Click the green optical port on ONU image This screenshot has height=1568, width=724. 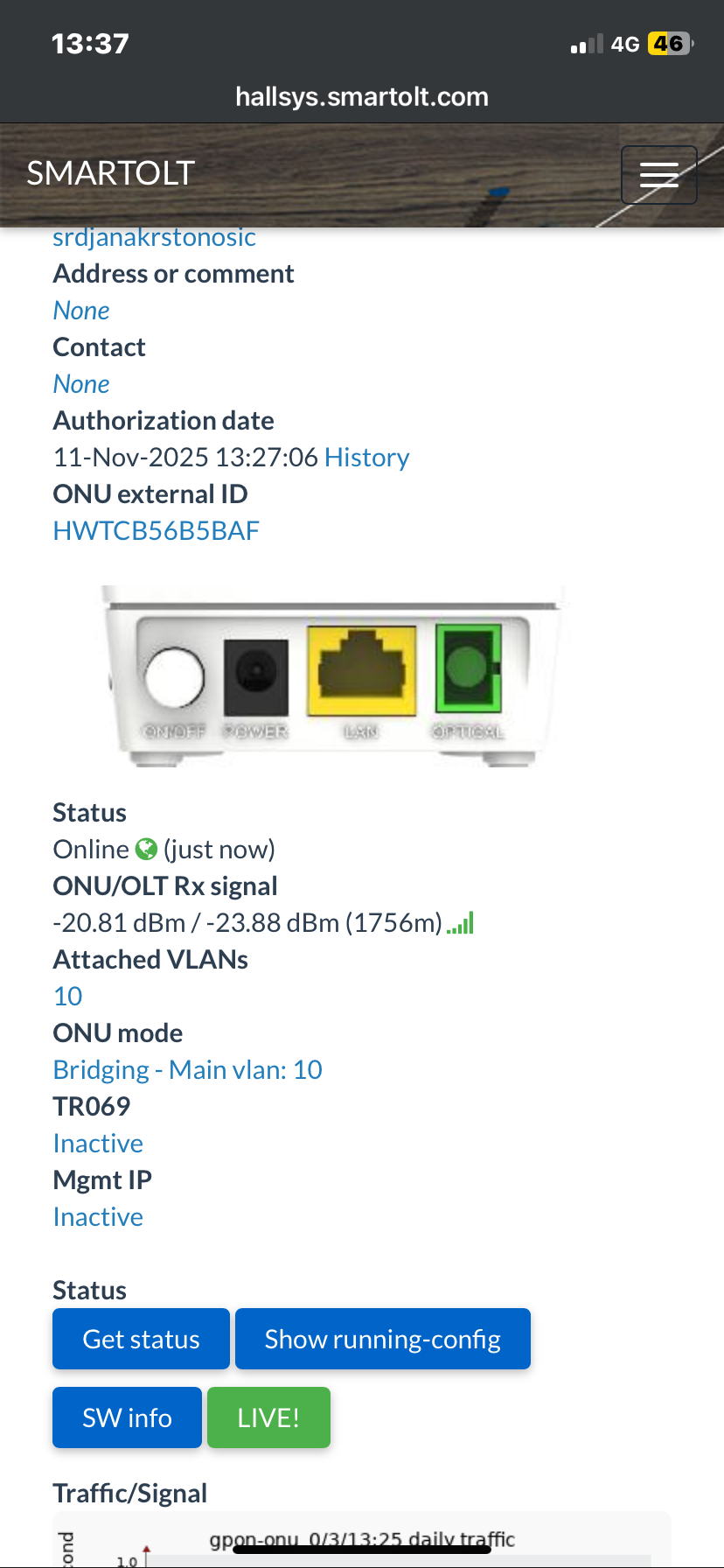click(469, 668)
